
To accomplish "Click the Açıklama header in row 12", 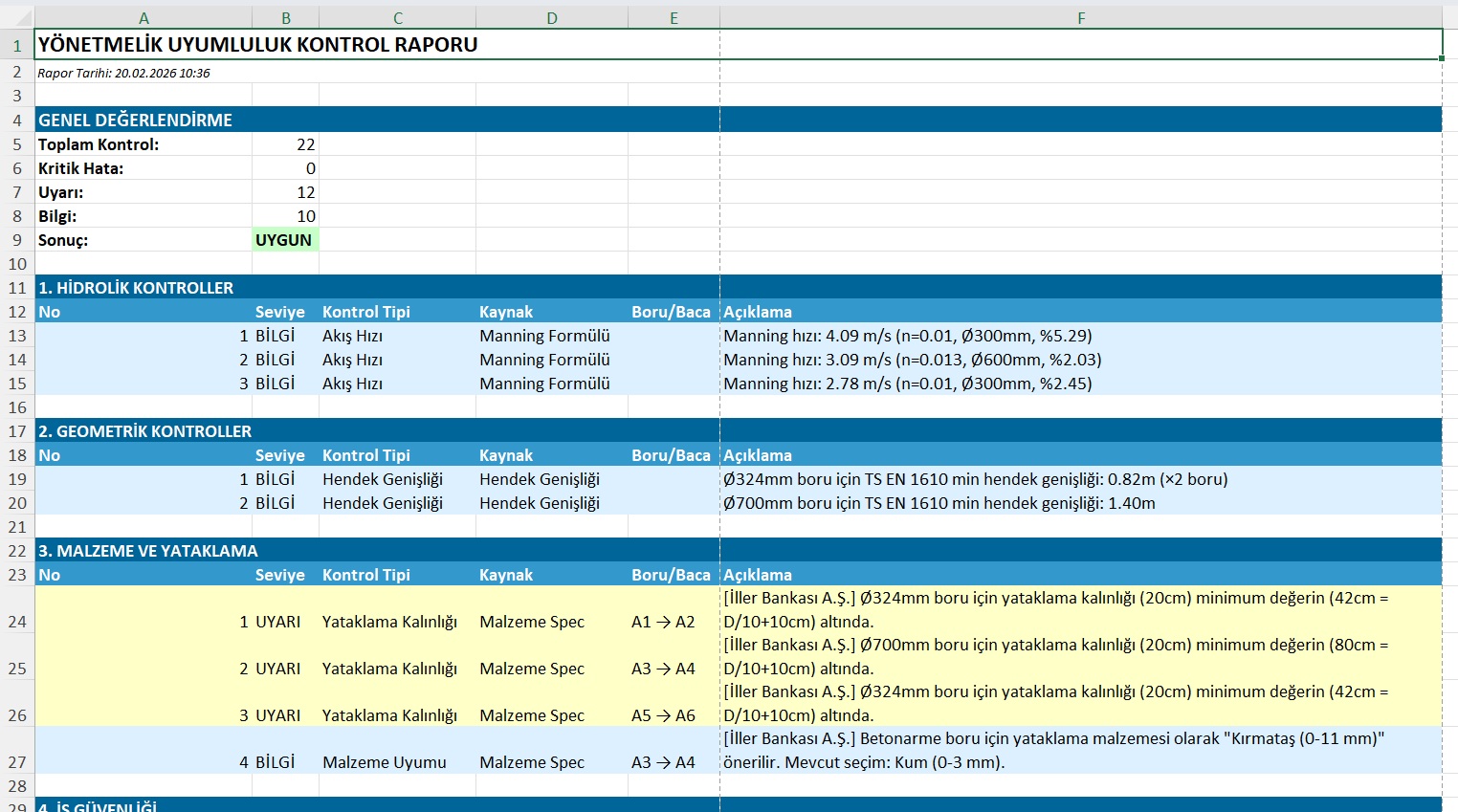I will click(x=1081, y=312).
